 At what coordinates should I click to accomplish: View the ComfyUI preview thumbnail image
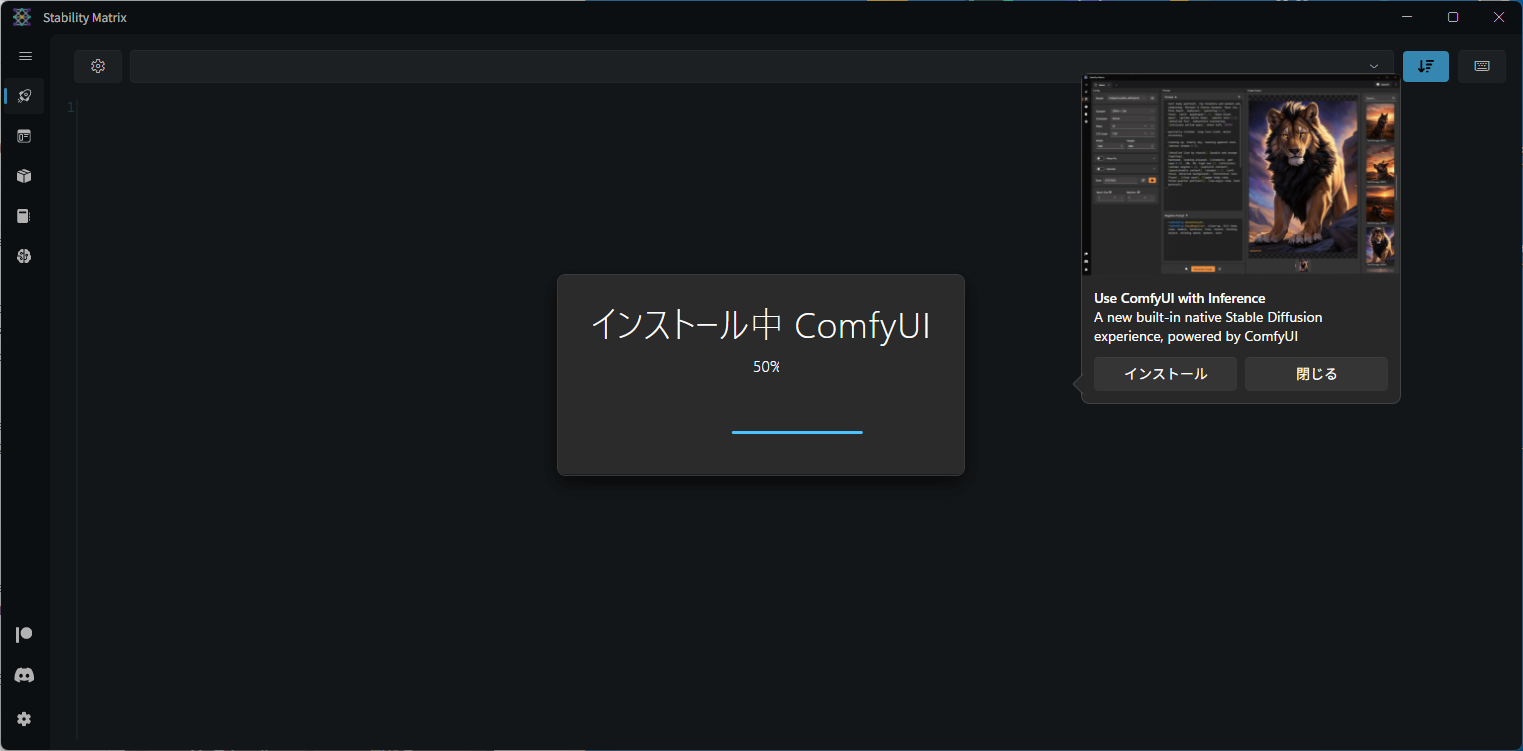point(1240,174)
